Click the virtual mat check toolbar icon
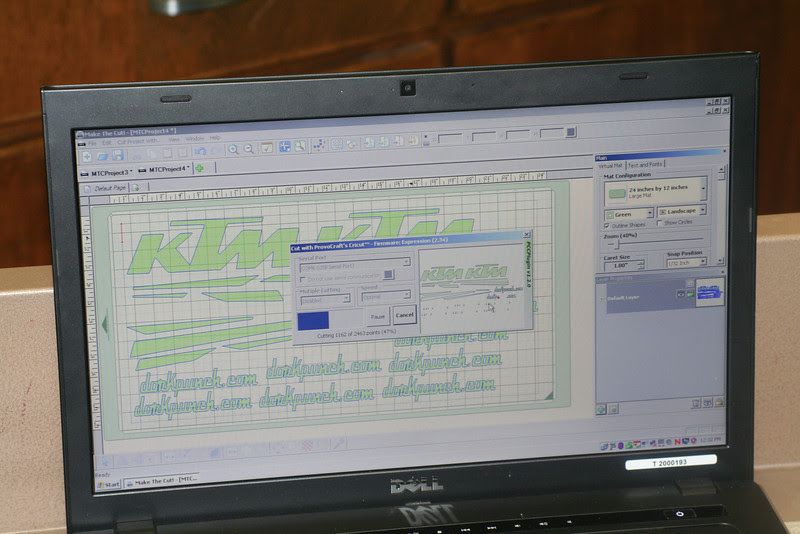The width and height of the screenshot is (800, 534). 267,148
